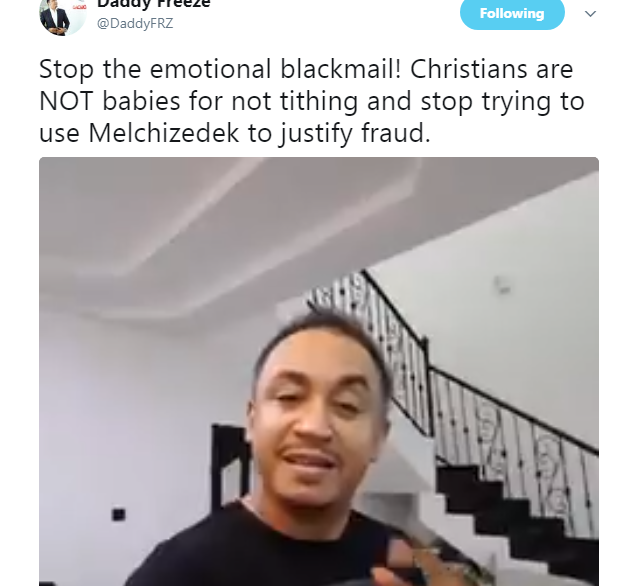
Task: Open the downward arrow menu beside Following
Action: (590, 13)
